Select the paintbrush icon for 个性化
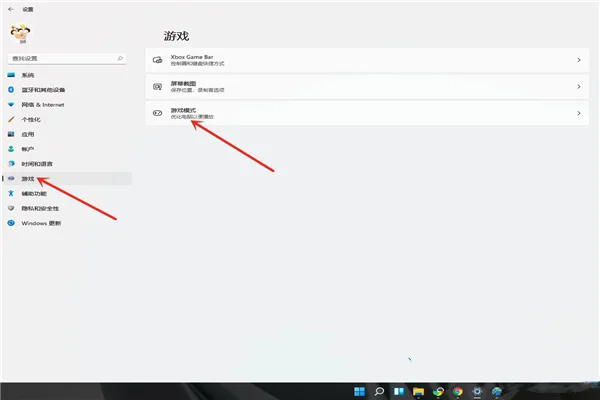This screenshot has height=400, width=600. pyautogui.click(x=11, y=119)
